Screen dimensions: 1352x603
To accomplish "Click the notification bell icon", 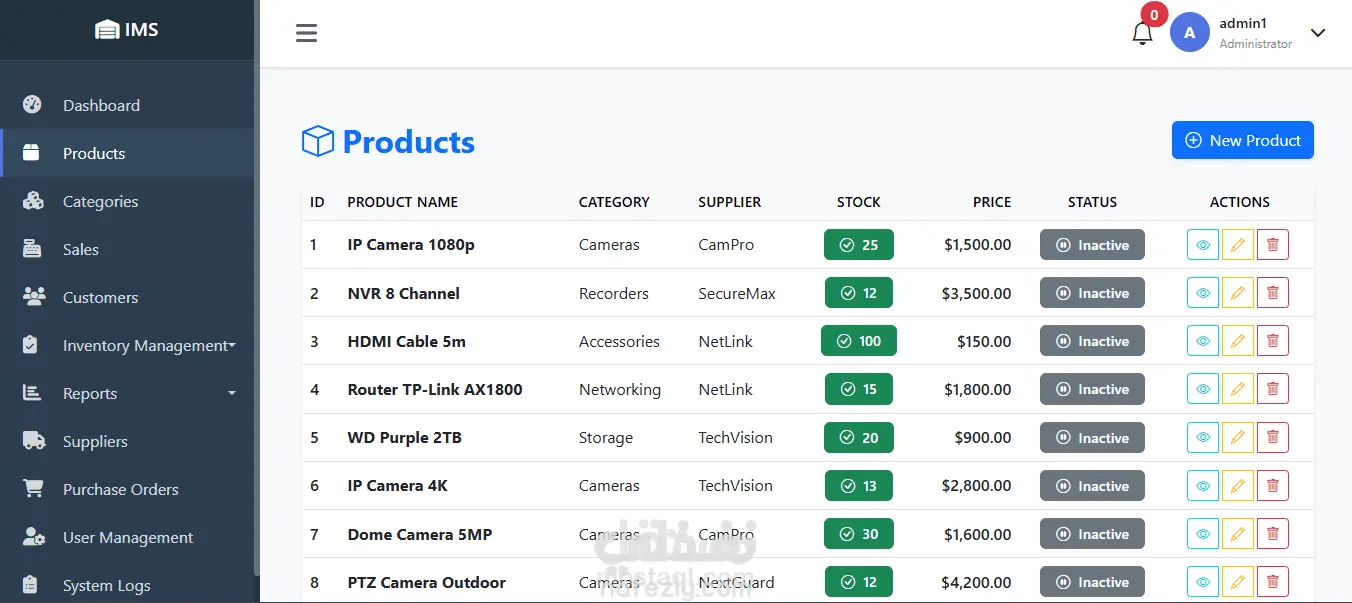I will tap(1142, 34).
